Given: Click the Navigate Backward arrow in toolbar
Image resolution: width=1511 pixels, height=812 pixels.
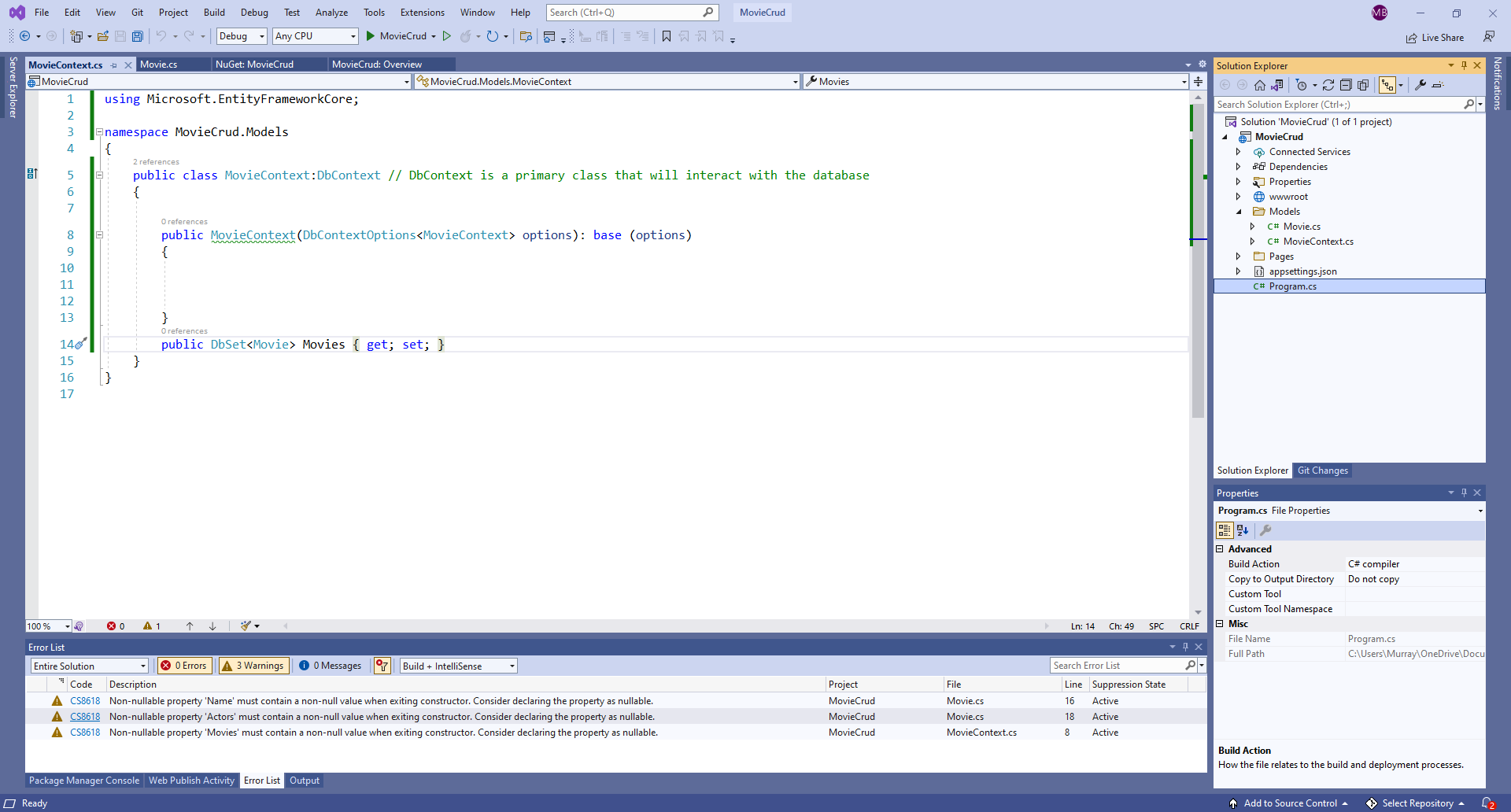Looking at the screenshot, I should pos(25,36).
